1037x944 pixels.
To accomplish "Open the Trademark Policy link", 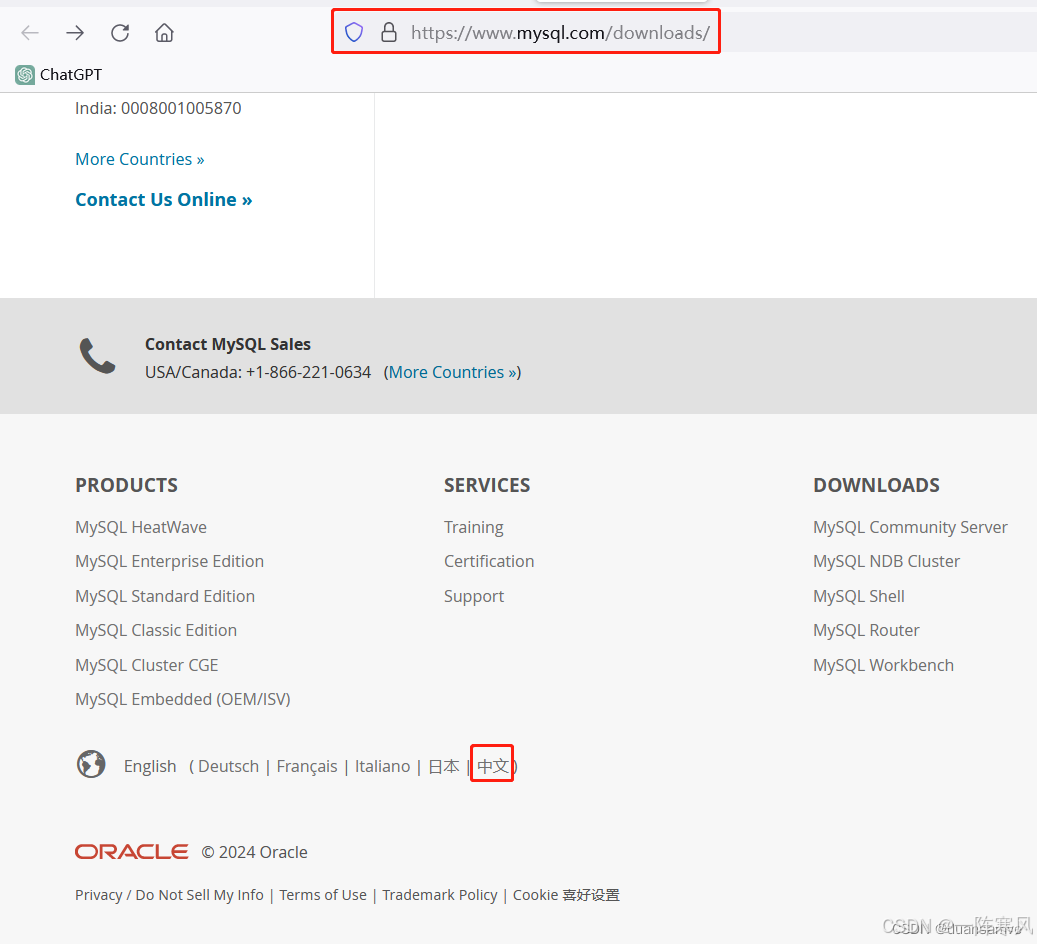I will pos(440,895).
